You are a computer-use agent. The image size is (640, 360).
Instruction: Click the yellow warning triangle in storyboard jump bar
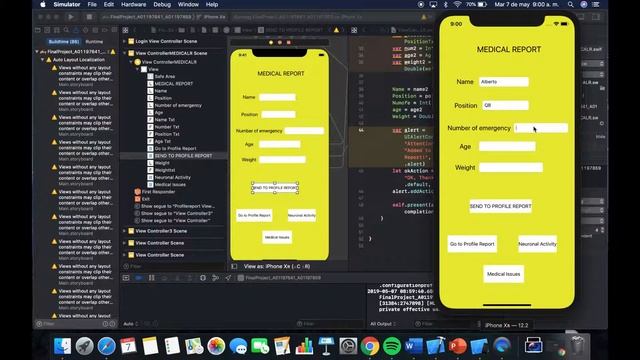(x=336, y=30)
